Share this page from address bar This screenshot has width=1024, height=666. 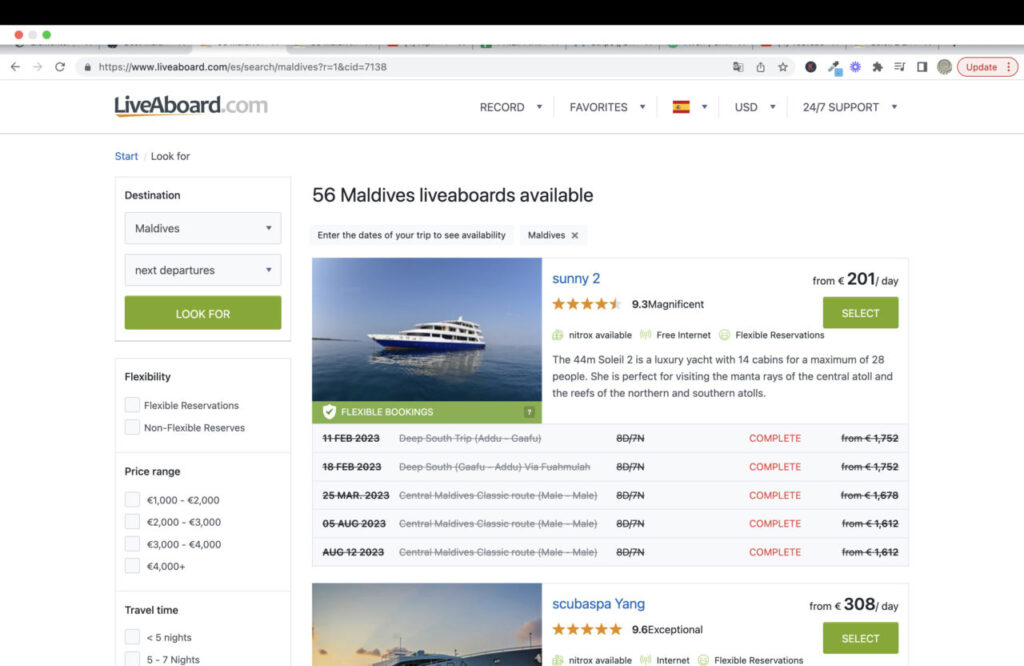click(x=761, y=67)
